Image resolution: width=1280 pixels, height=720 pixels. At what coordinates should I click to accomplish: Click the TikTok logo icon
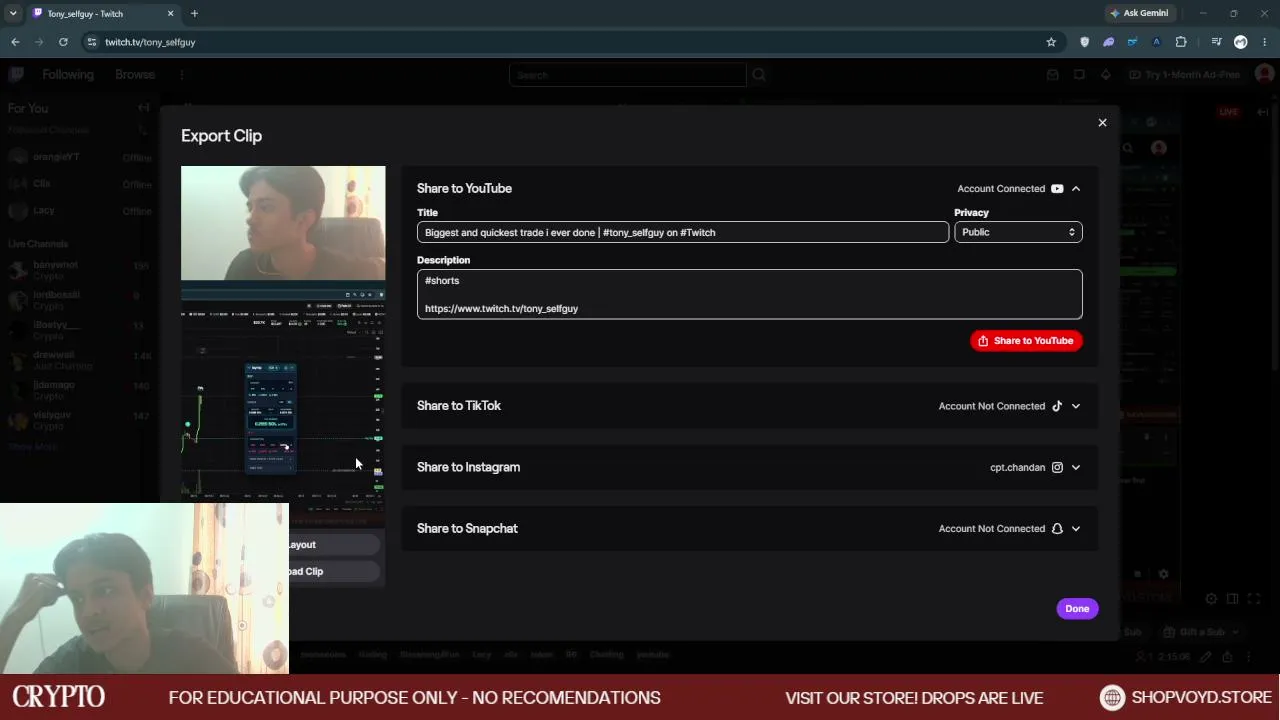coord(1057,406)
